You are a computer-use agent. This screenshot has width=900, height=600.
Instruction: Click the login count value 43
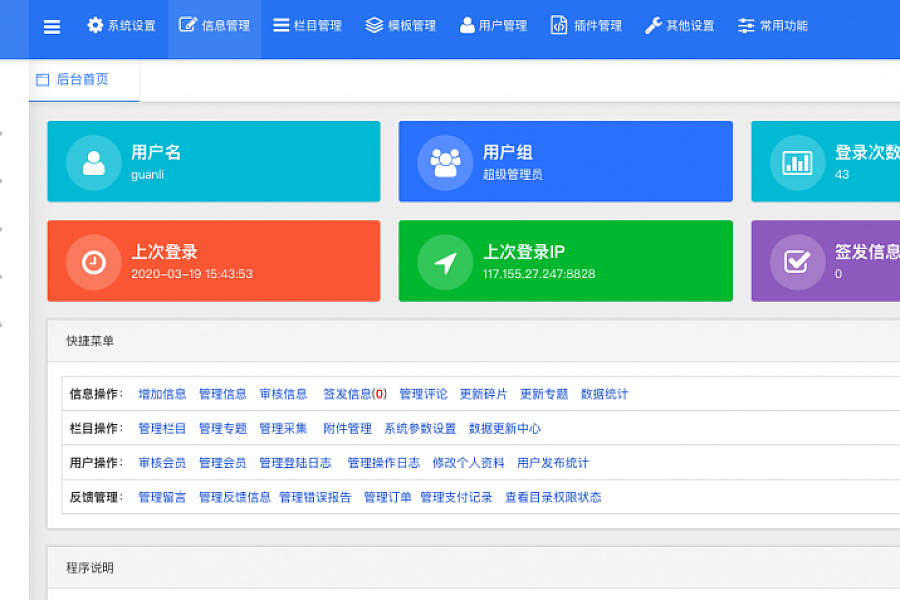841,175
